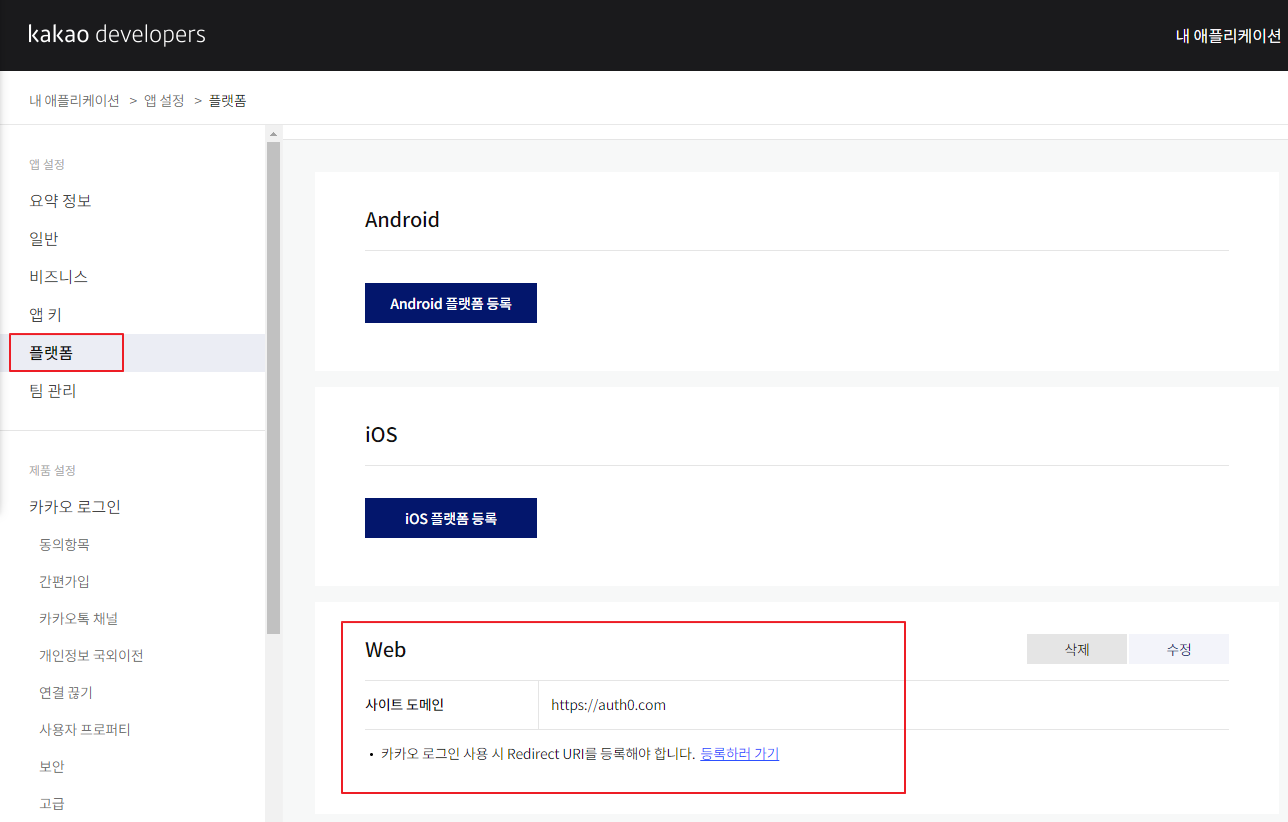Open 내 애플리케이션 in the top header
Viewport: 1288px width, 822px height.
point(1228,35)
